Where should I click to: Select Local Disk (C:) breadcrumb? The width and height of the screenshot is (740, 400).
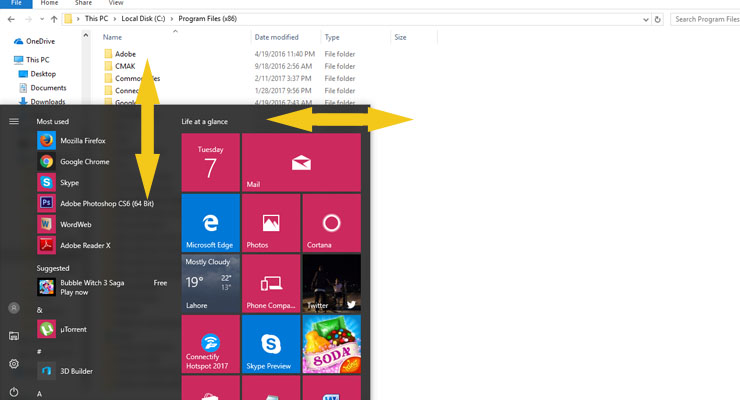[143, 18]
